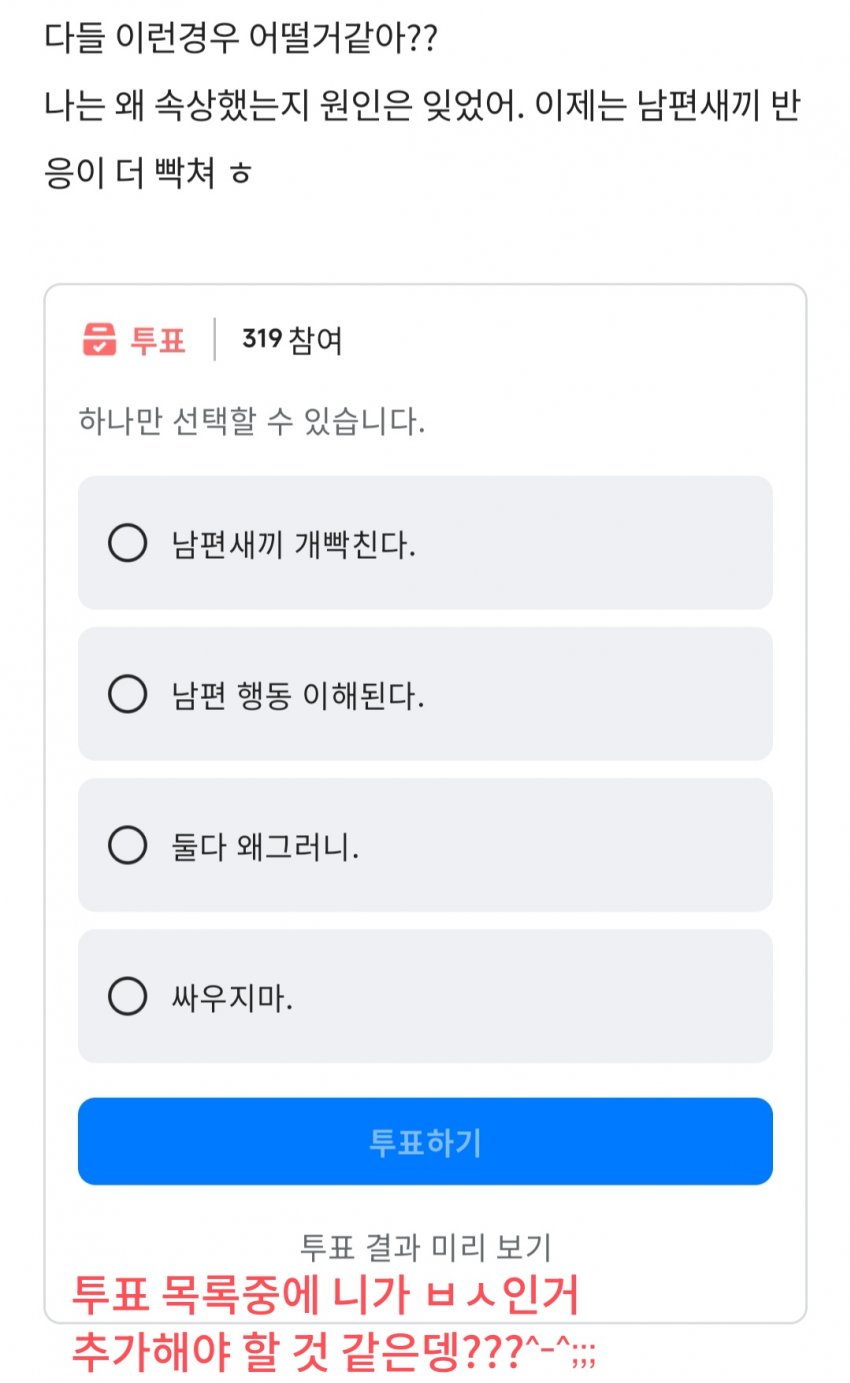This screenshot has height=1383, width=850.
Task: Tap the 남편새끼 개빡친다. option text
Action: (x=293, y=545)
